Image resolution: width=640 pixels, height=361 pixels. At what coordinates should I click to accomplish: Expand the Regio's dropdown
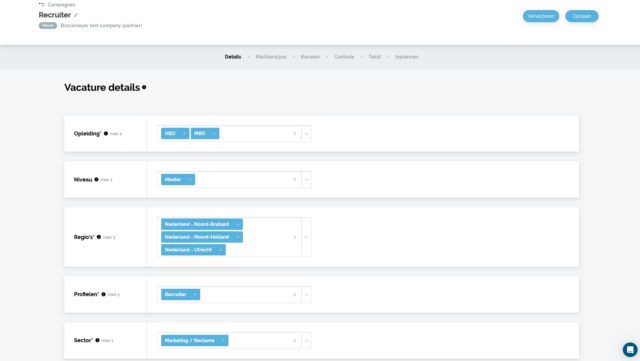tap(307, 237)
